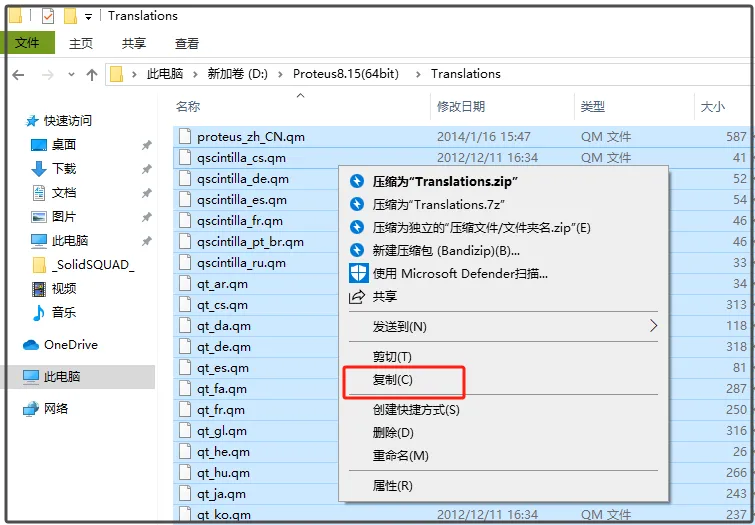Expand the chevron after Proteus8.15(64bit) breadcrumb

coord(418,74)
